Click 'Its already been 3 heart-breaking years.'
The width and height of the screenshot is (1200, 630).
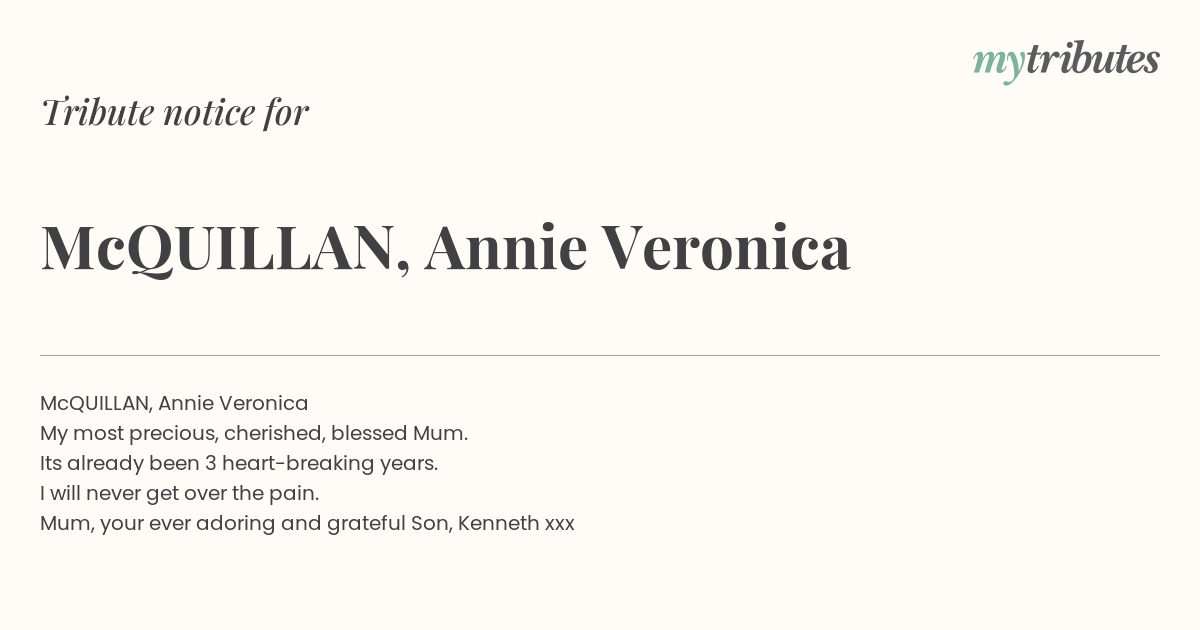pos(239,463)
